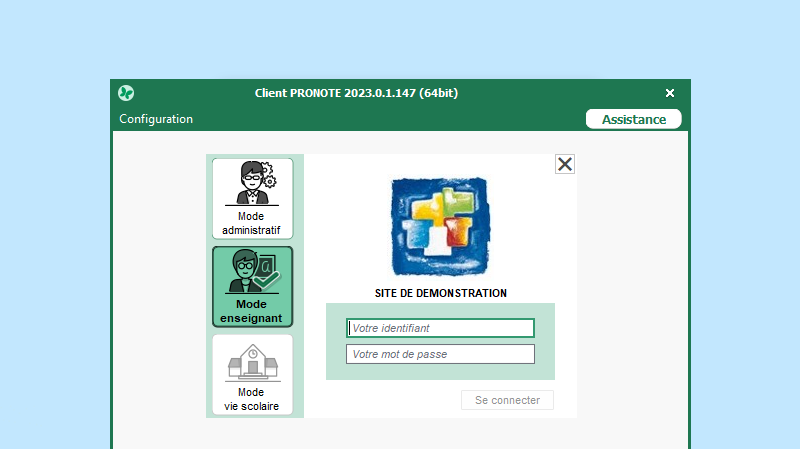Viewport: 800px width, 449px height.
Task: Select Mode vie scolaire
Action: tap(253, 375)
